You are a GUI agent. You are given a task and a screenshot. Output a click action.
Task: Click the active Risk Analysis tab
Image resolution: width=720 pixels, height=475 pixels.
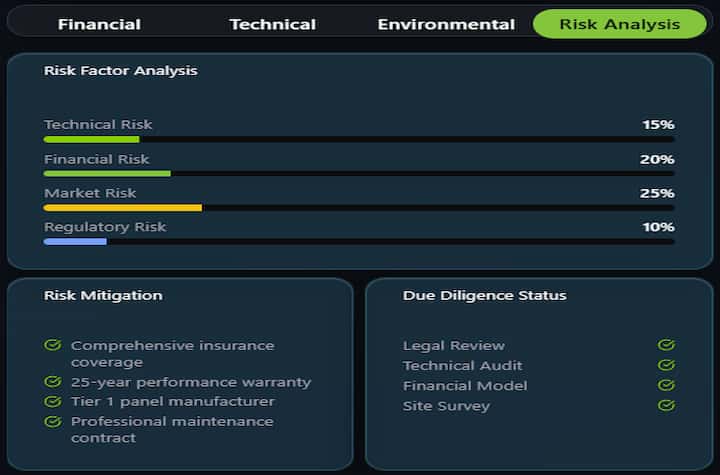(619, 24)
